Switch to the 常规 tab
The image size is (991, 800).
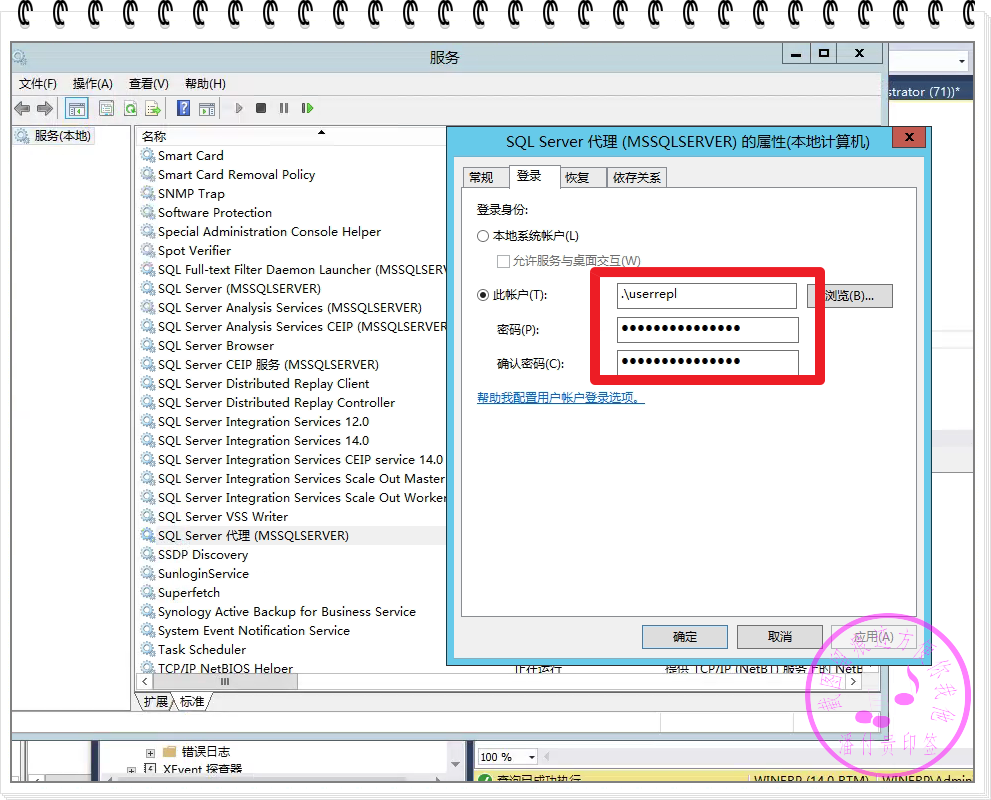click(485, 178)
